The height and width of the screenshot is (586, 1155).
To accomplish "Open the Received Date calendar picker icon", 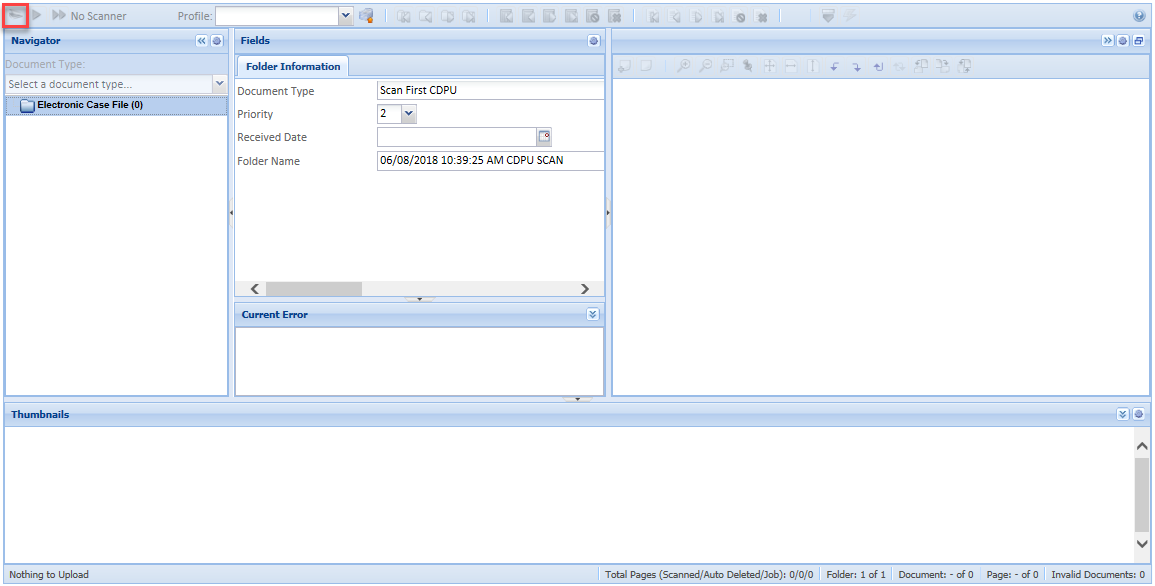I will [545, 137].
